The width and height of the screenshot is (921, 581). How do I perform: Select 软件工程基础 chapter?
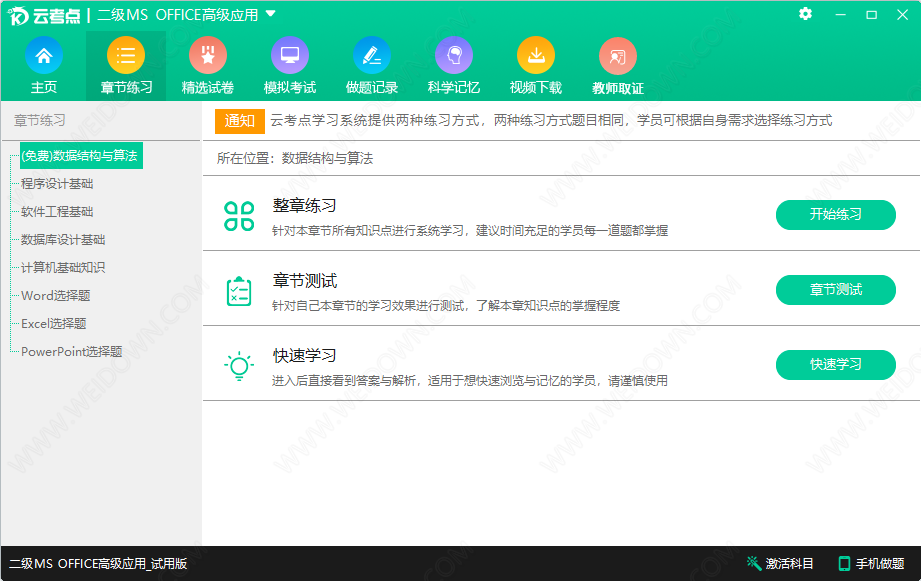click(x=57, y=211)
